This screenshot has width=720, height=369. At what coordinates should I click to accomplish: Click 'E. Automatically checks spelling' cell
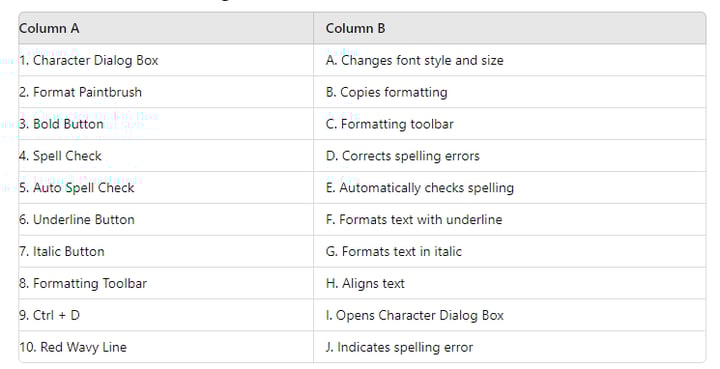[x=510, y=188]
